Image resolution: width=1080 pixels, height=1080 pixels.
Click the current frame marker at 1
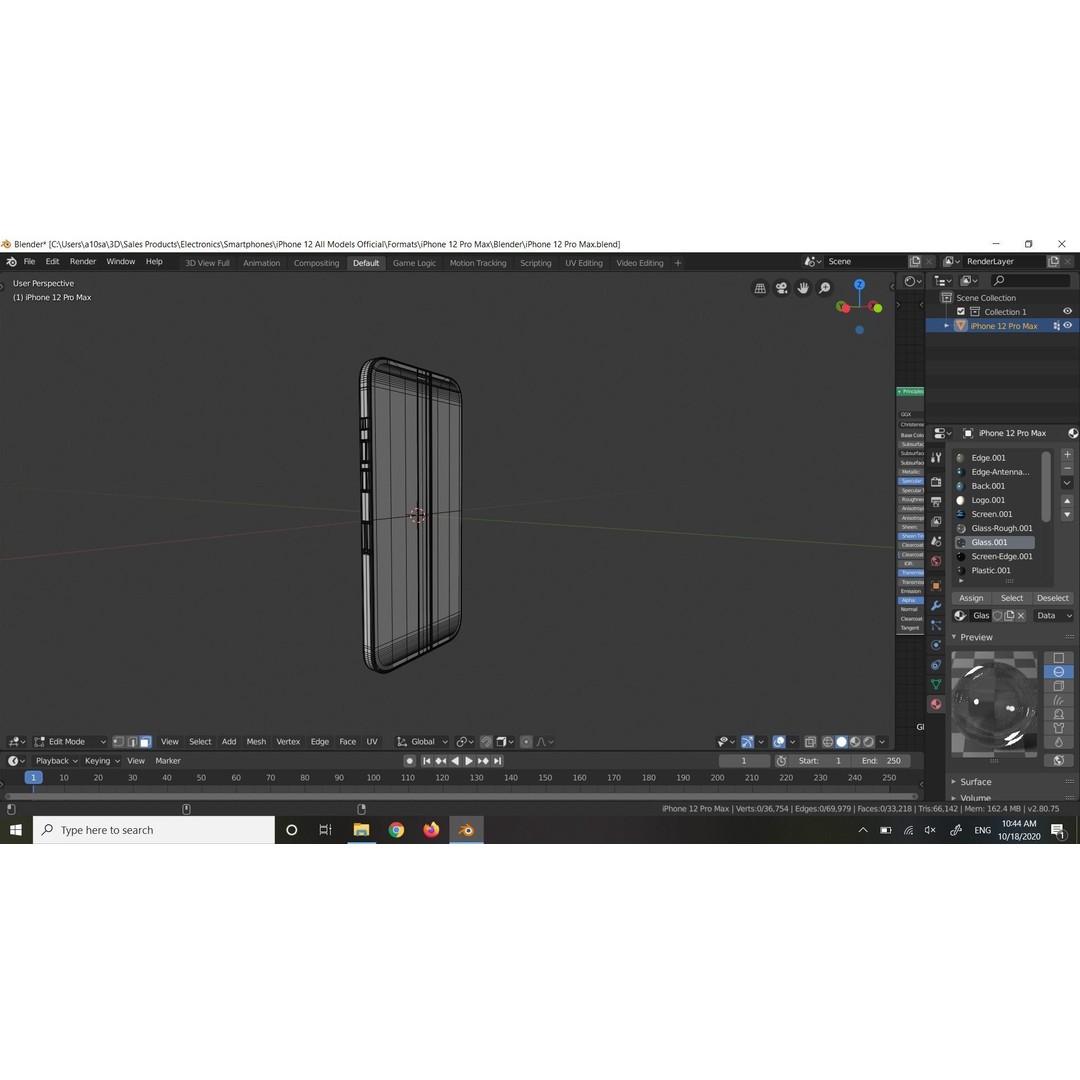point(33,778)
